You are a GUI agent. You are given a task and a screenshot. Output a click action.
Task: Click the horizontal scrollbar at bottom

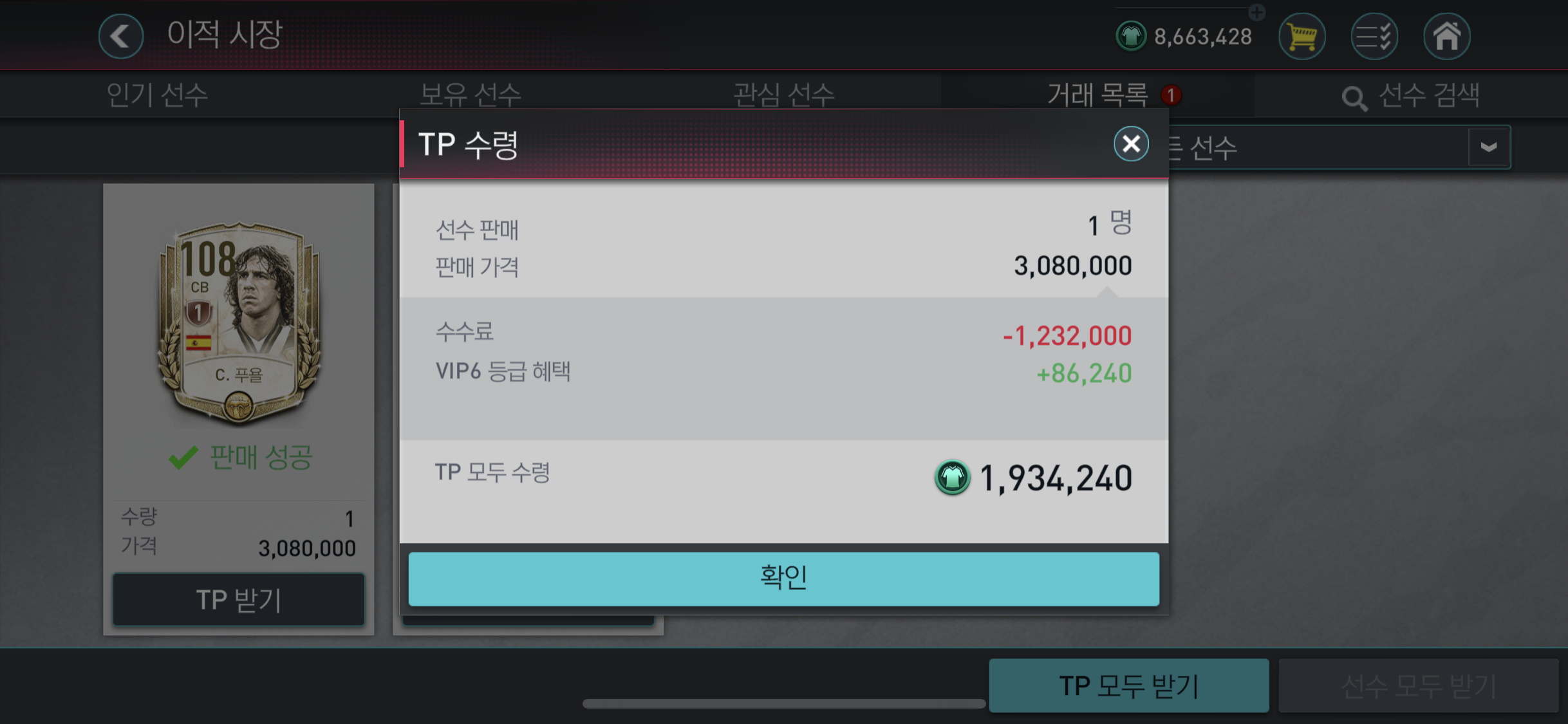(x=783, y=703)
